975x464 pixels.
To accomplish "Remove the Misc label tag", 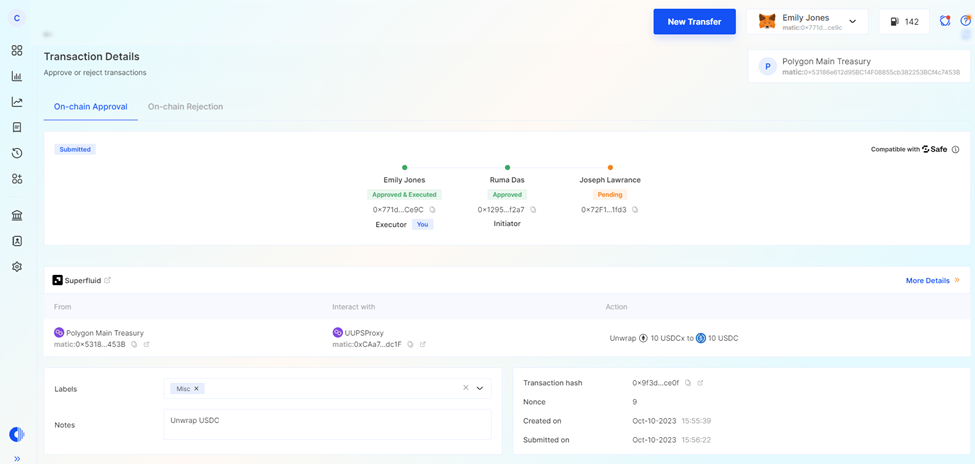I will click(x=197, y=388).
